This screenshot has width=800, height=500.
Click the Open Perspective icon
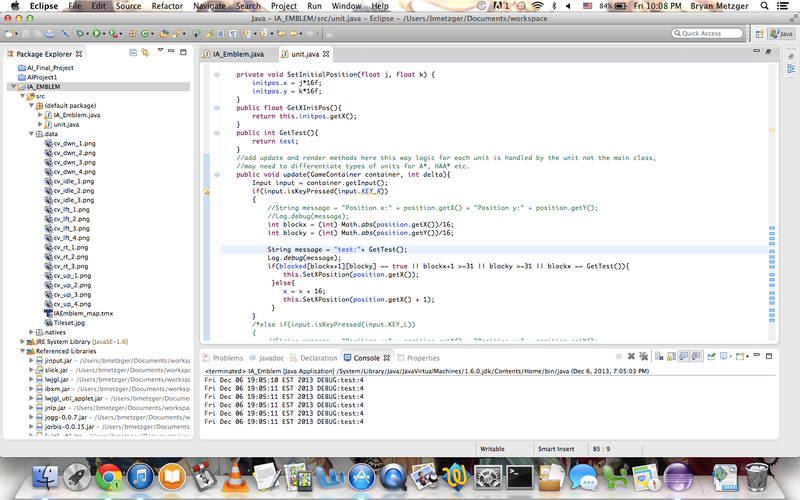[760, 34]
